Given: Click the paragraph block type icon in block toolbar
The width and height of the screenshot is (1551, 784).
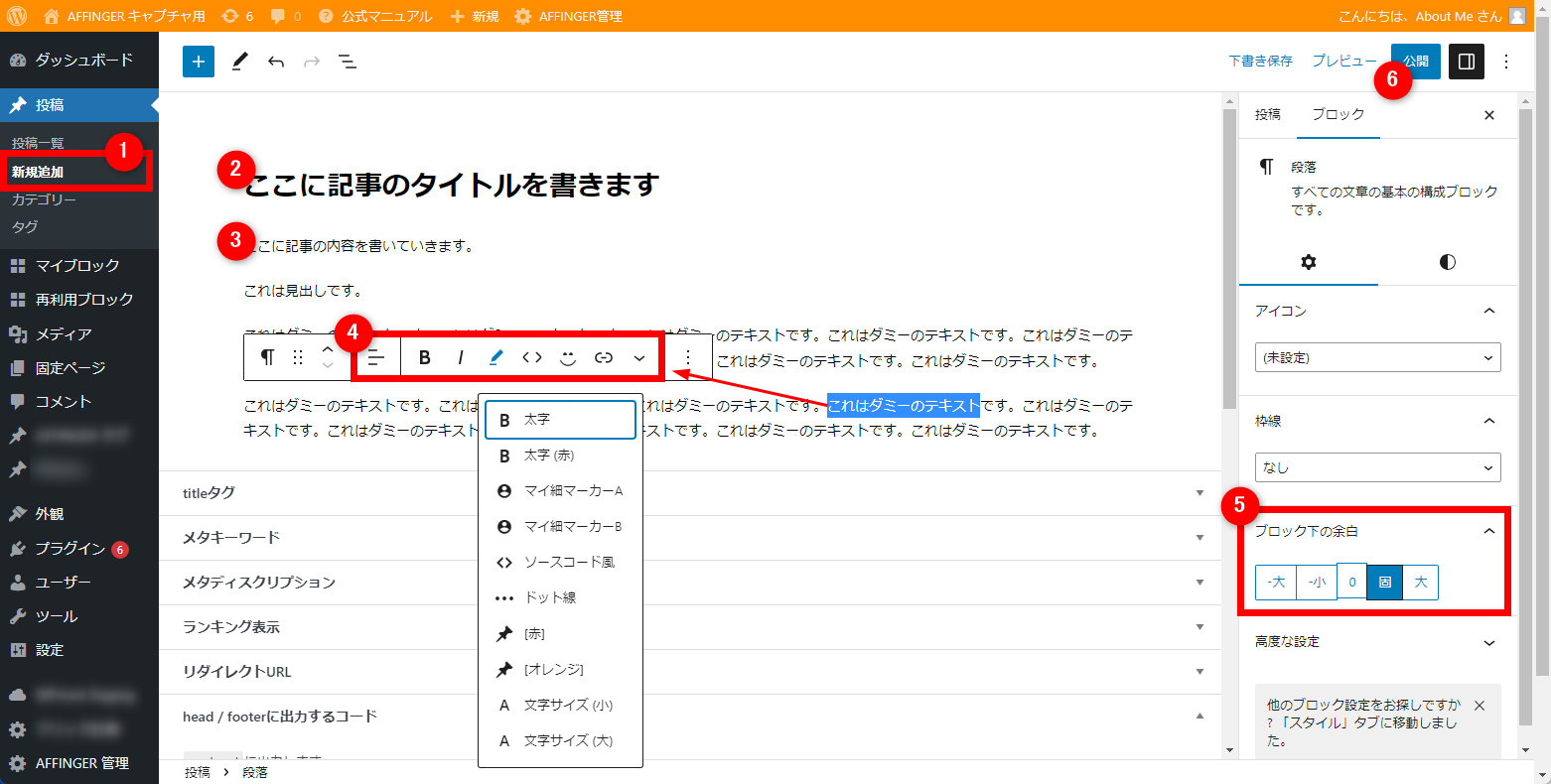Looking at the screenshot, I should tap(267, 357).
